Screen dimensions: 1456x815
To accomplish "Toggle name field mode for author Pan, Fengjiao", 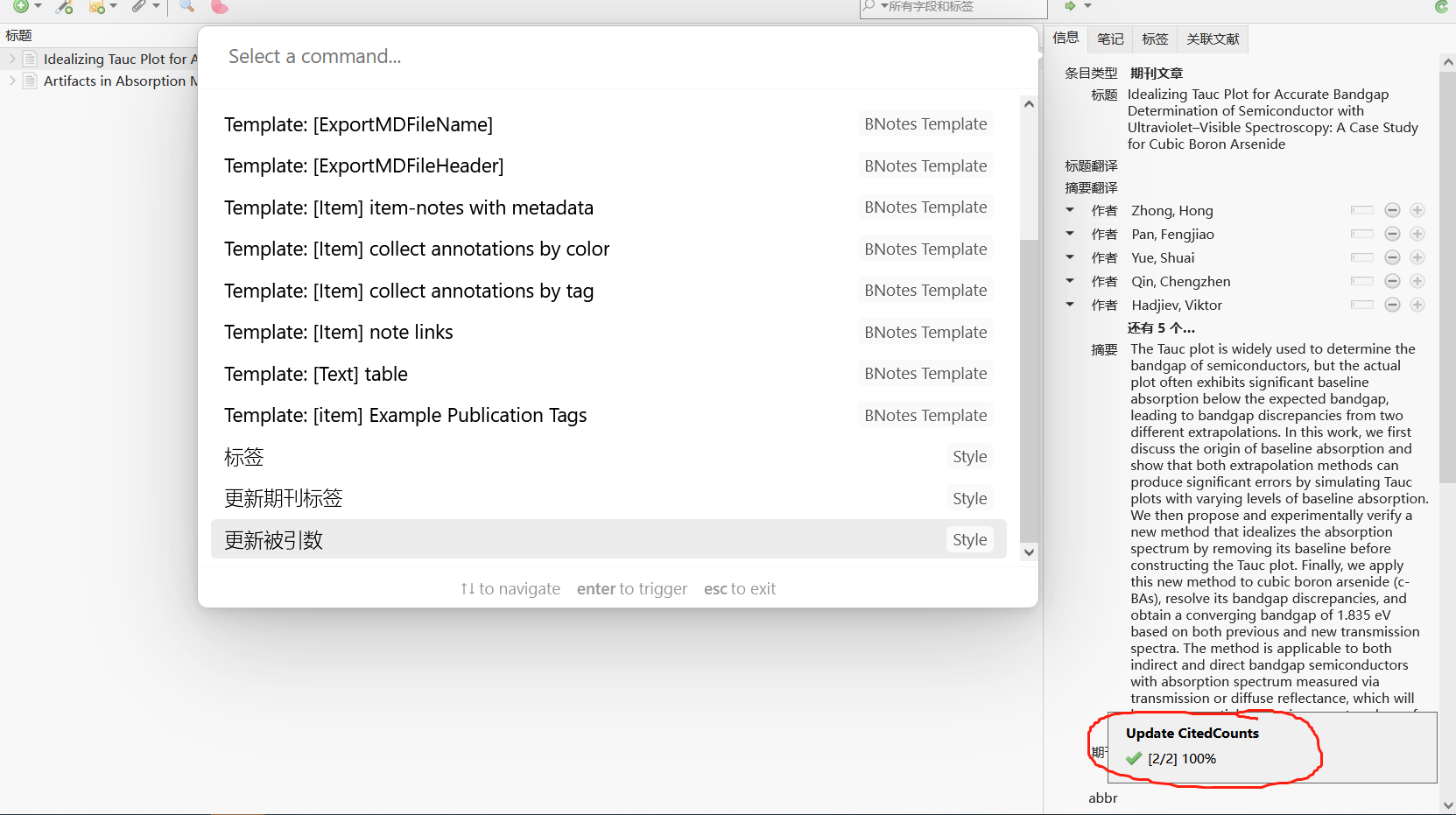I will coord(1361,234).
